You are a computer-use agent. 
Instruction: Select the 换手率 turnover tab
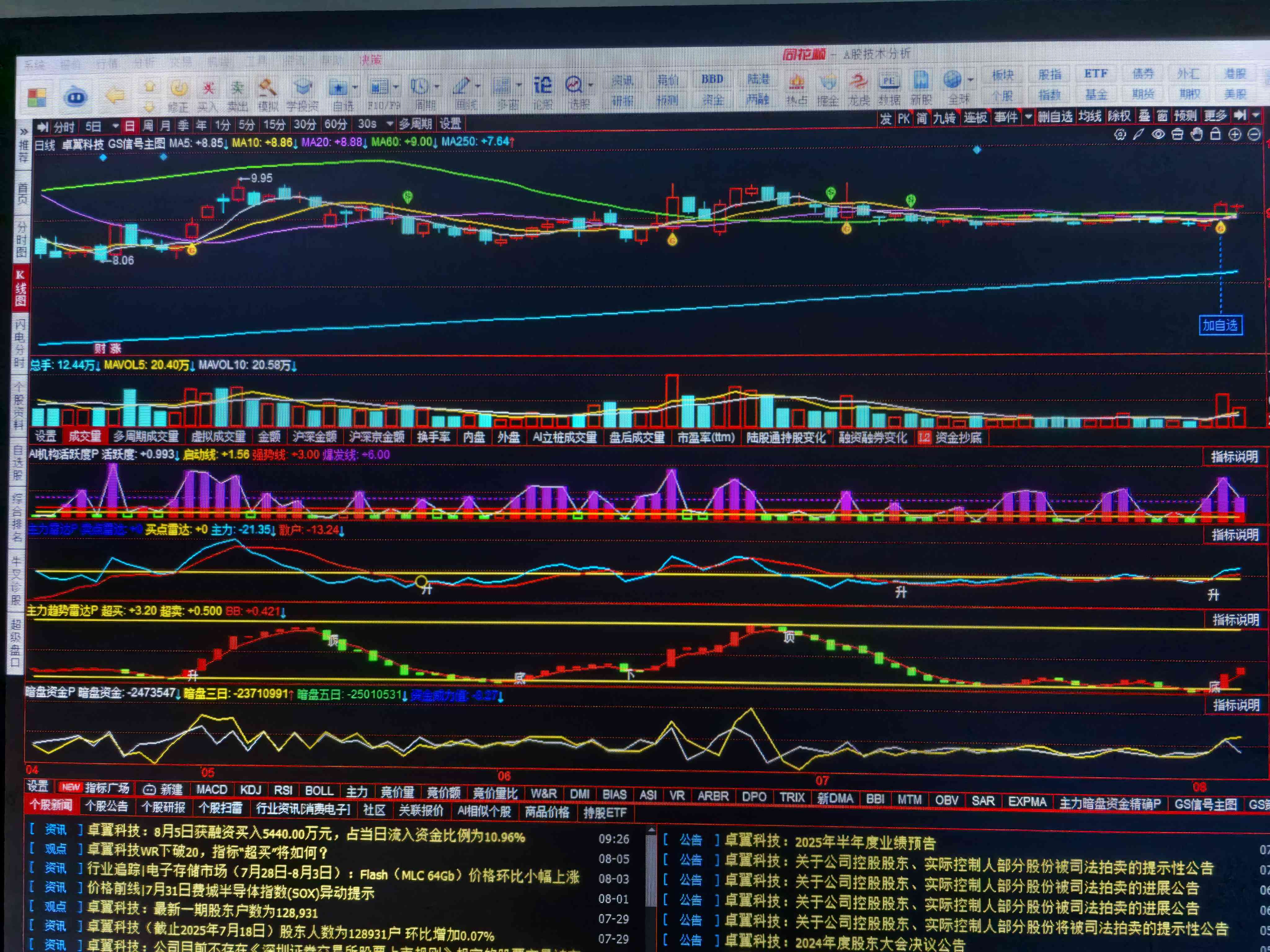(433, 437)
